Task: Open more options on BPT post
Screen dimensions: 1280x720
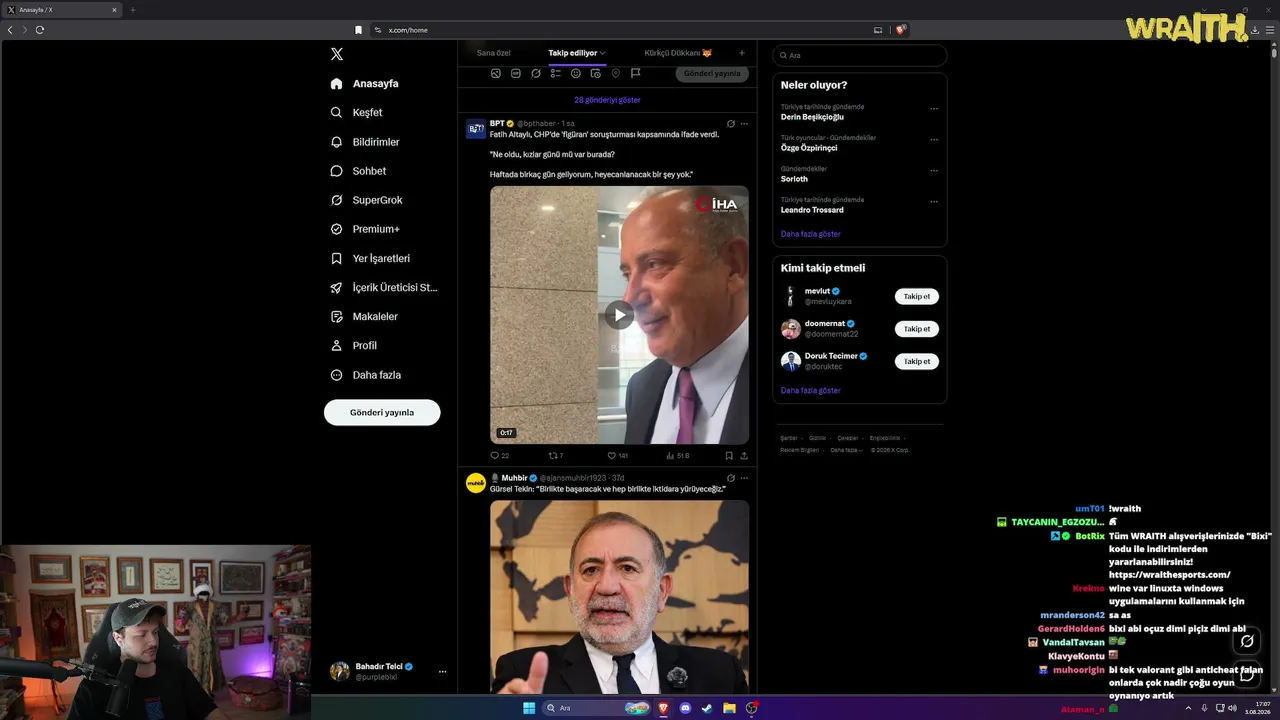Action: click(x=744, y=124)
